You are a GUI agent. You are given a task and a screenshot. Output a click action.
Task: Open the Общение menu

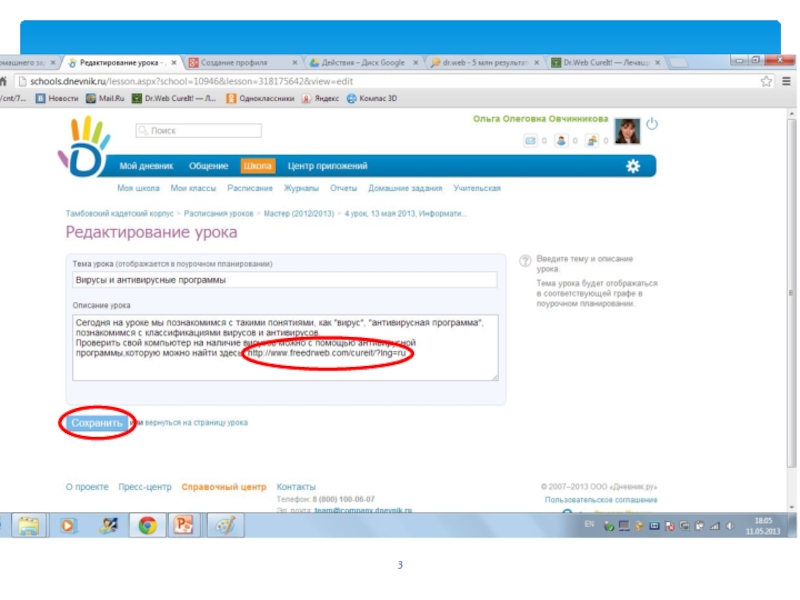(x=208, y=166)
